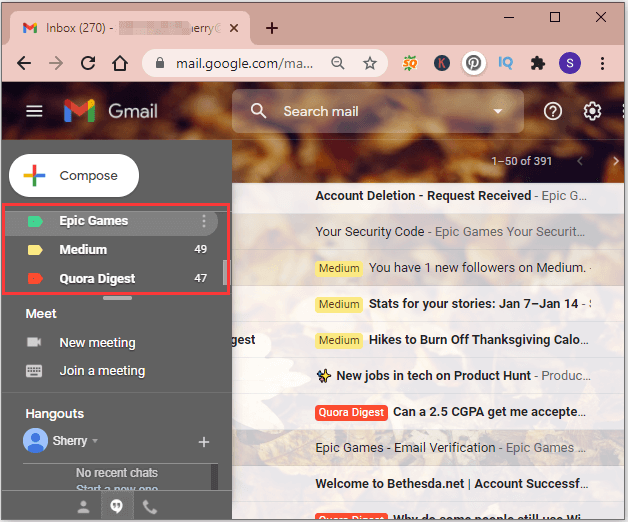628x522 pixels.
Task: Open the SQ browser extension
Action: tap(410, 63)
